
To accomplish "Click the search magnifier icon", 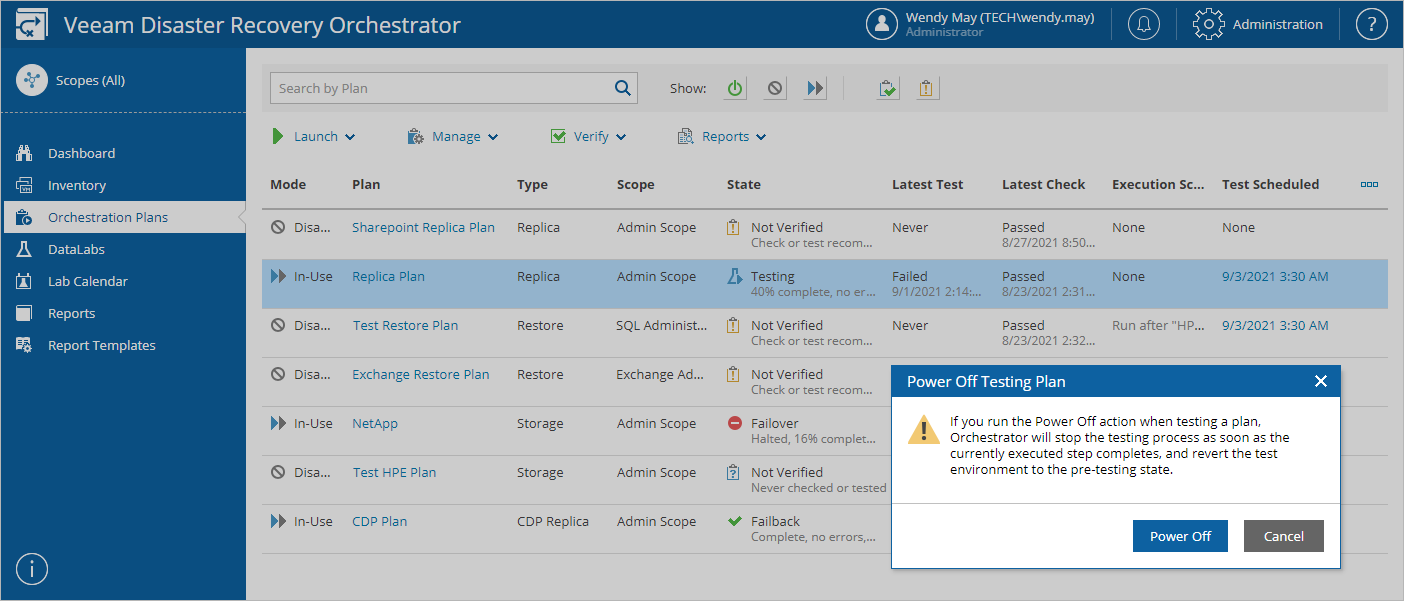I will (x=623, y=88).
